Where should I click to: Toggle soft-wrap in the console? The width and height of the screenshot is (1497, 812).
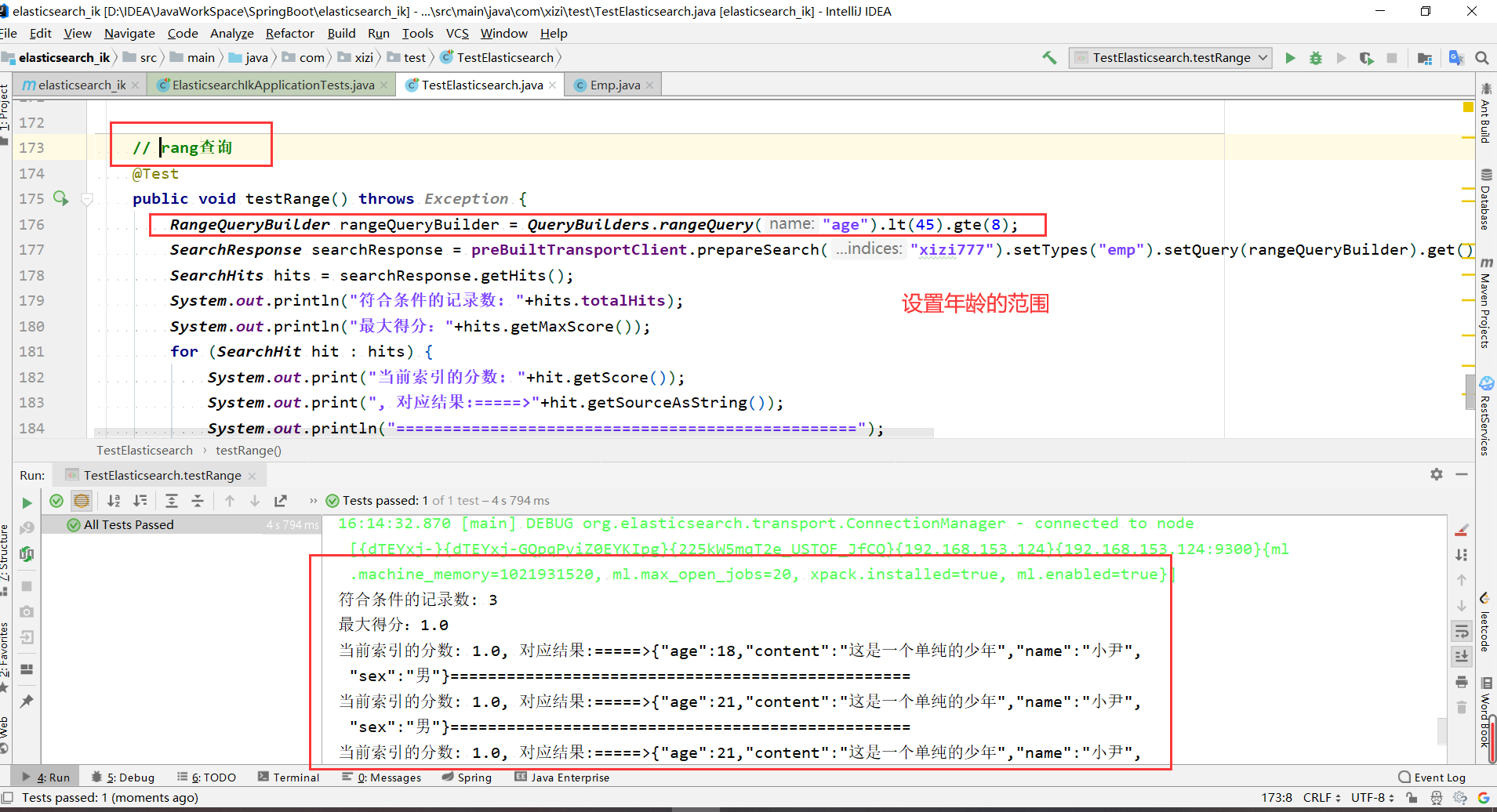pos(1462,631)
